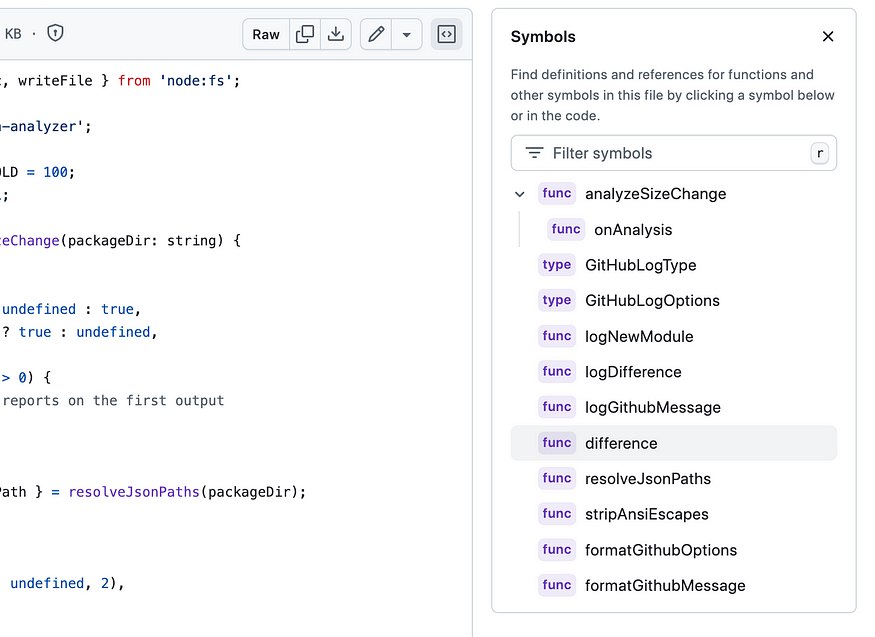This screenshot has height=637, width=875.
Task: Edit file with pencil icon
Action: pos(376,34)
